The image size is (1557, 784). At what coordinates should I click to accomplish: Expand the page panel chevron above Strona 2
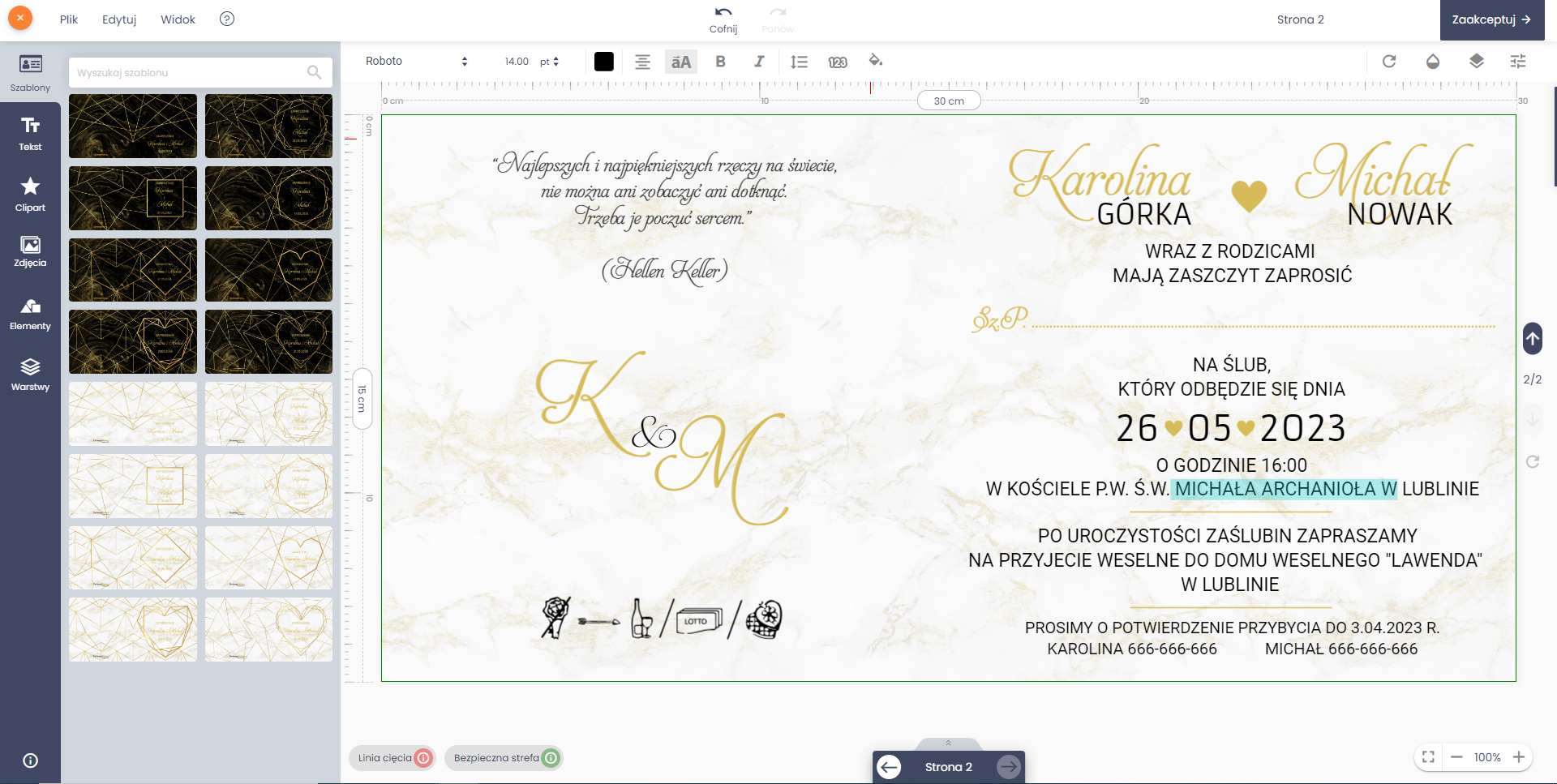pyautogui.click(x=948, y=743)
